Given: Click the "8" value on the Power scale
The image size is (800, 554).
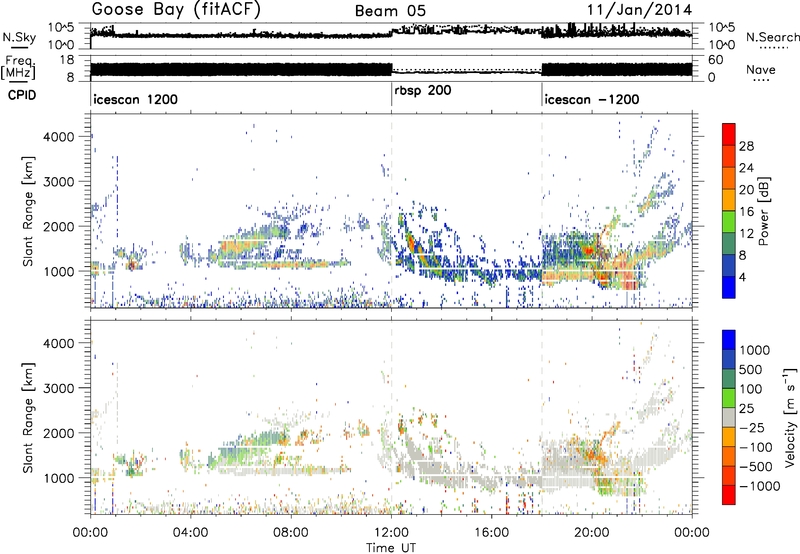Looking at the screenshot, I should click(x=742, y=256).
